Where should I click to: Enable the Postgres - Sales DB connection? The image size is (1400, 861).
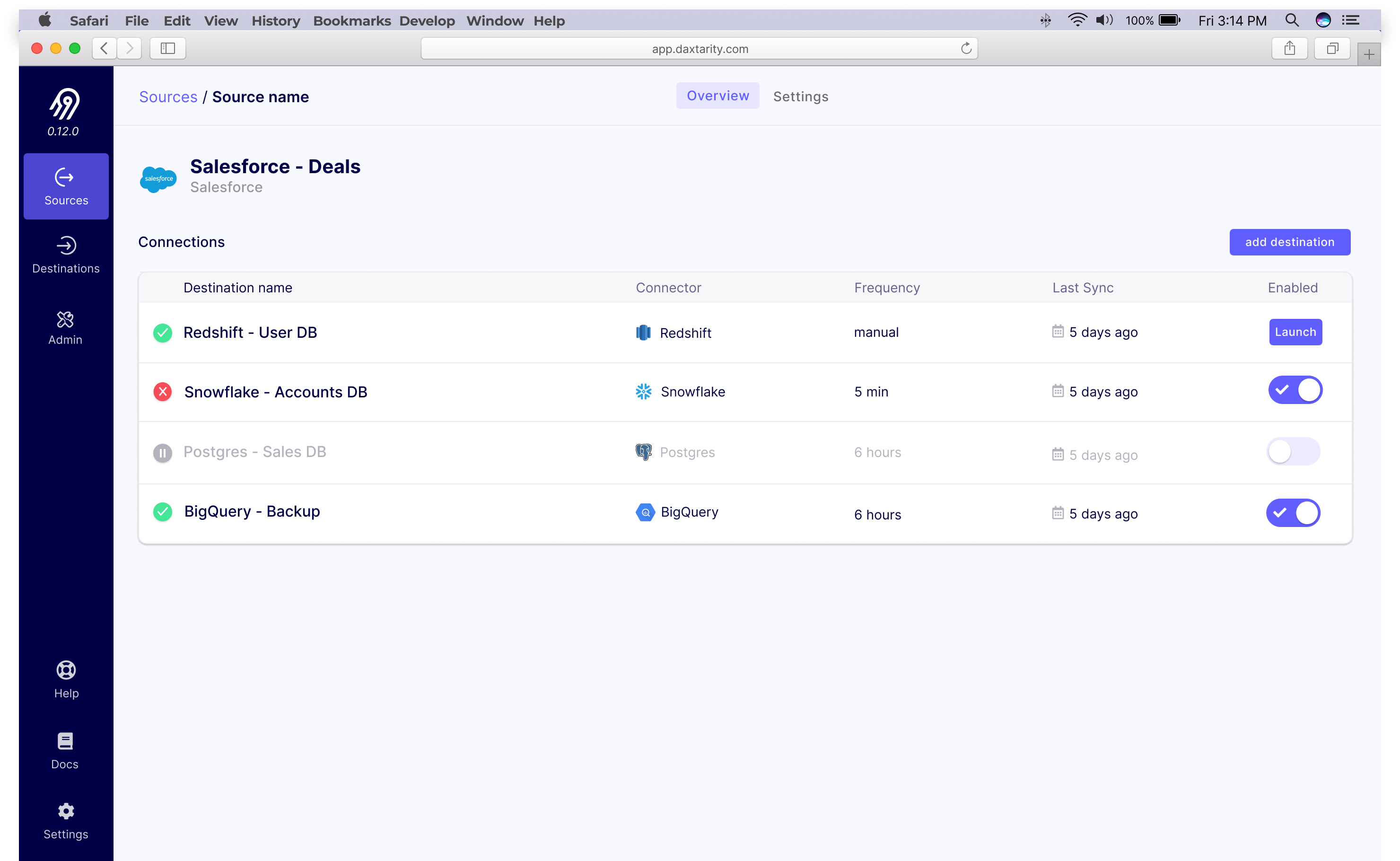tap(1295, 451)
